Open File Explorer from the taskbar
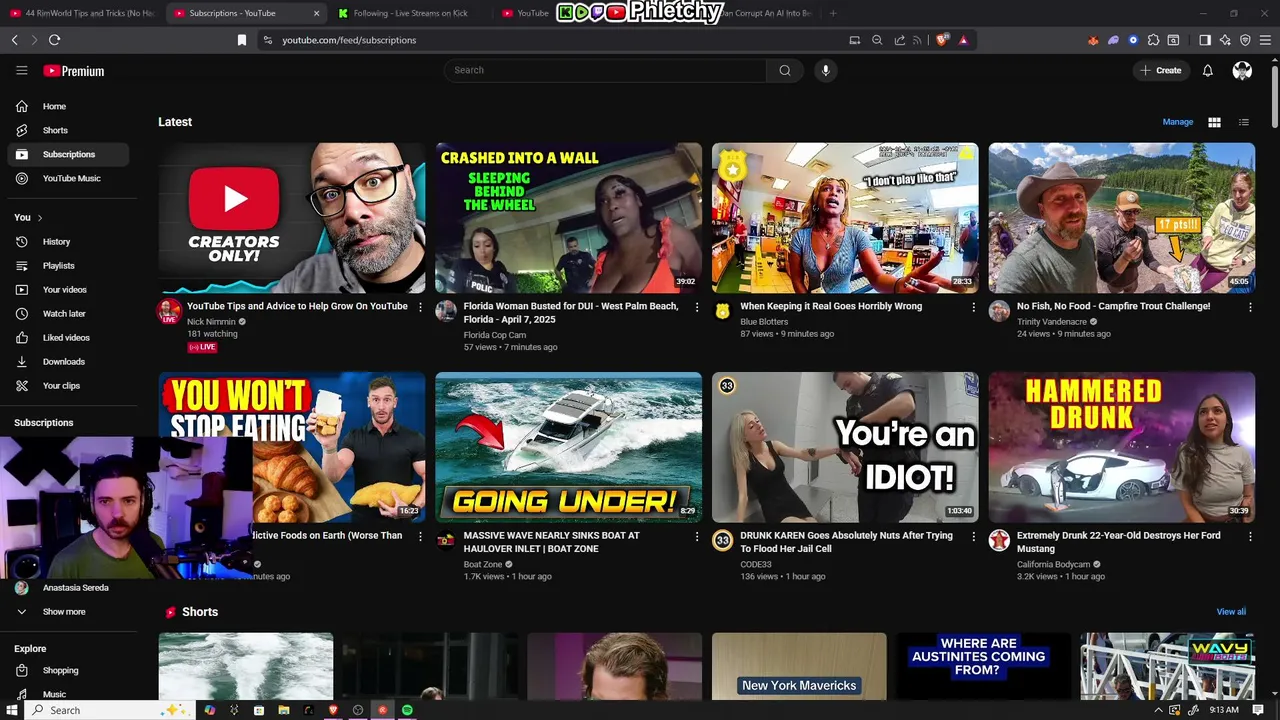This screenshot has width=1280, height=720. (284, 710)
